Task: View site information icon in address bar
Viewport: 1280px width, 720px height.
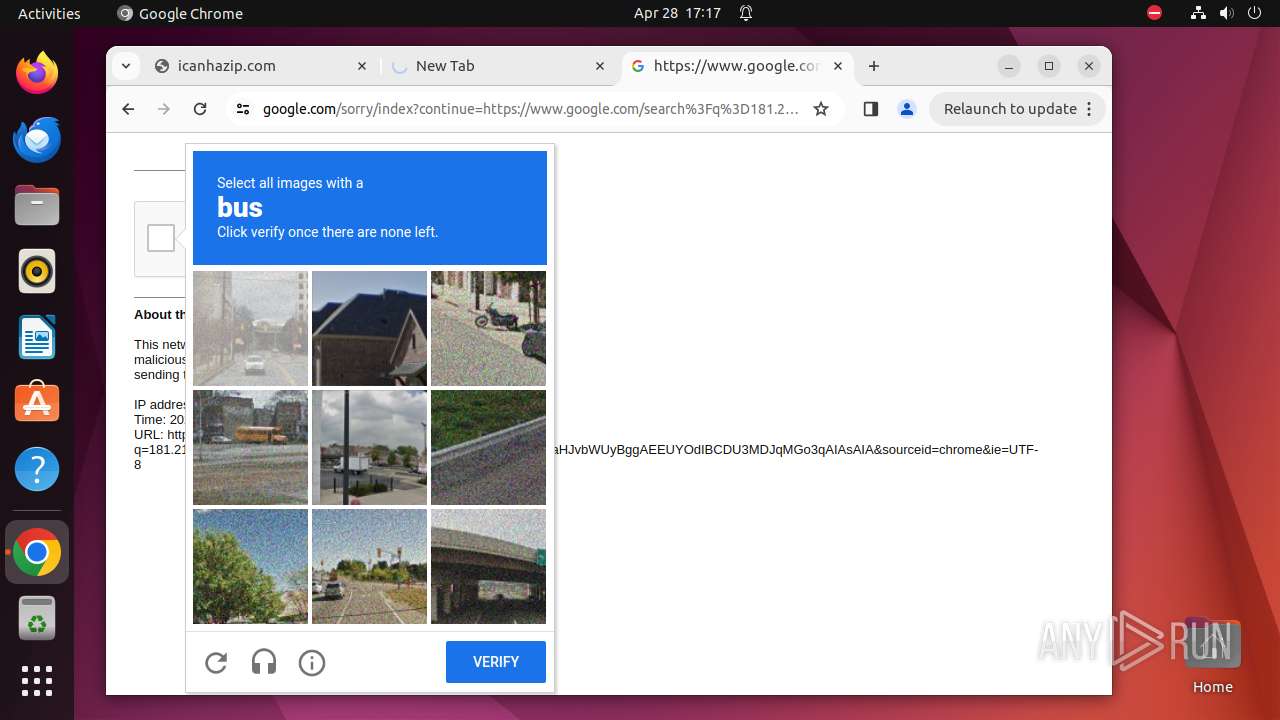Action: (x=243, y=109)
